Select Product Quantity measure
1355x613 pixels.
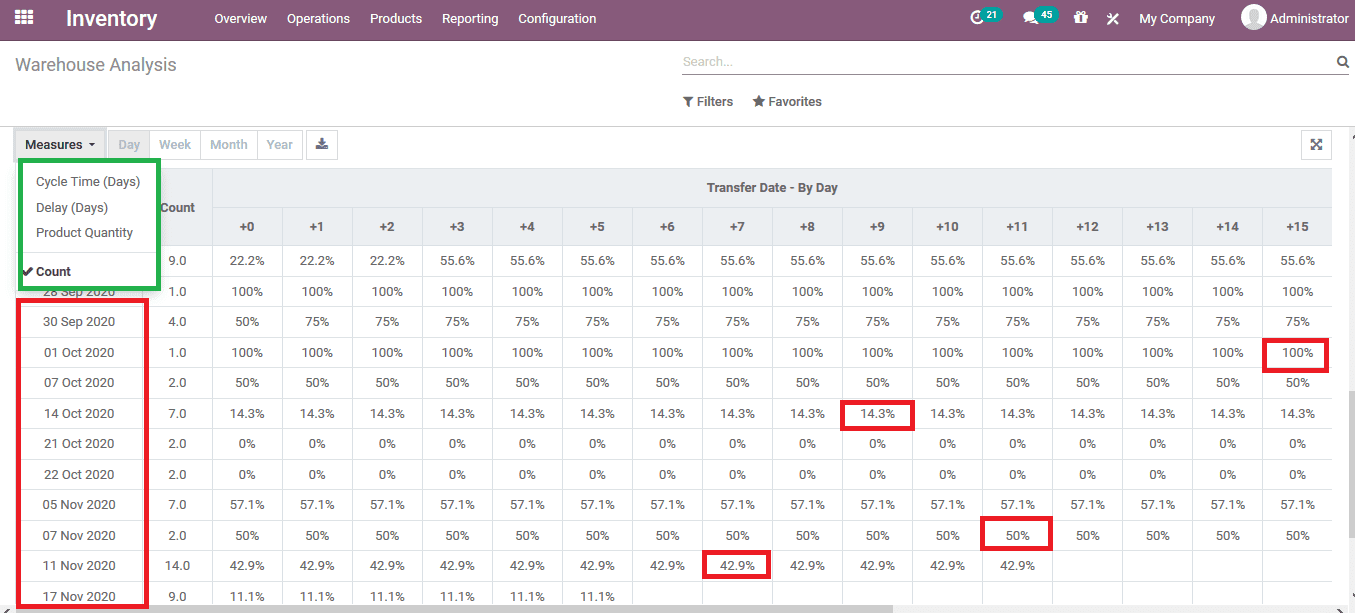(84, 233)
